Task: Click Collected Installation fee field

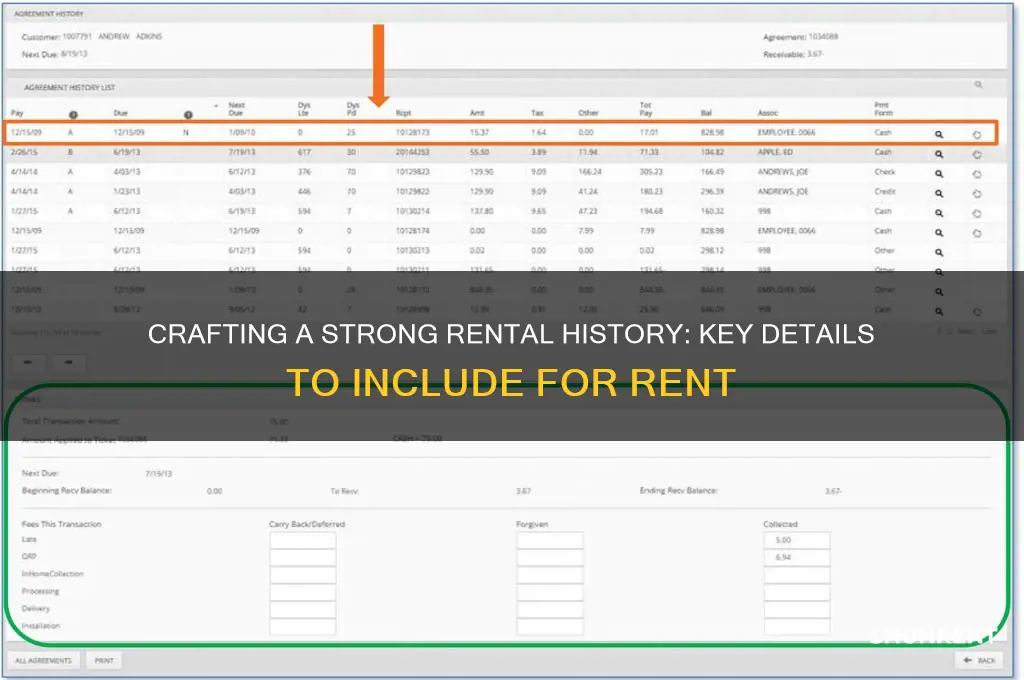Action: [797, 626]
